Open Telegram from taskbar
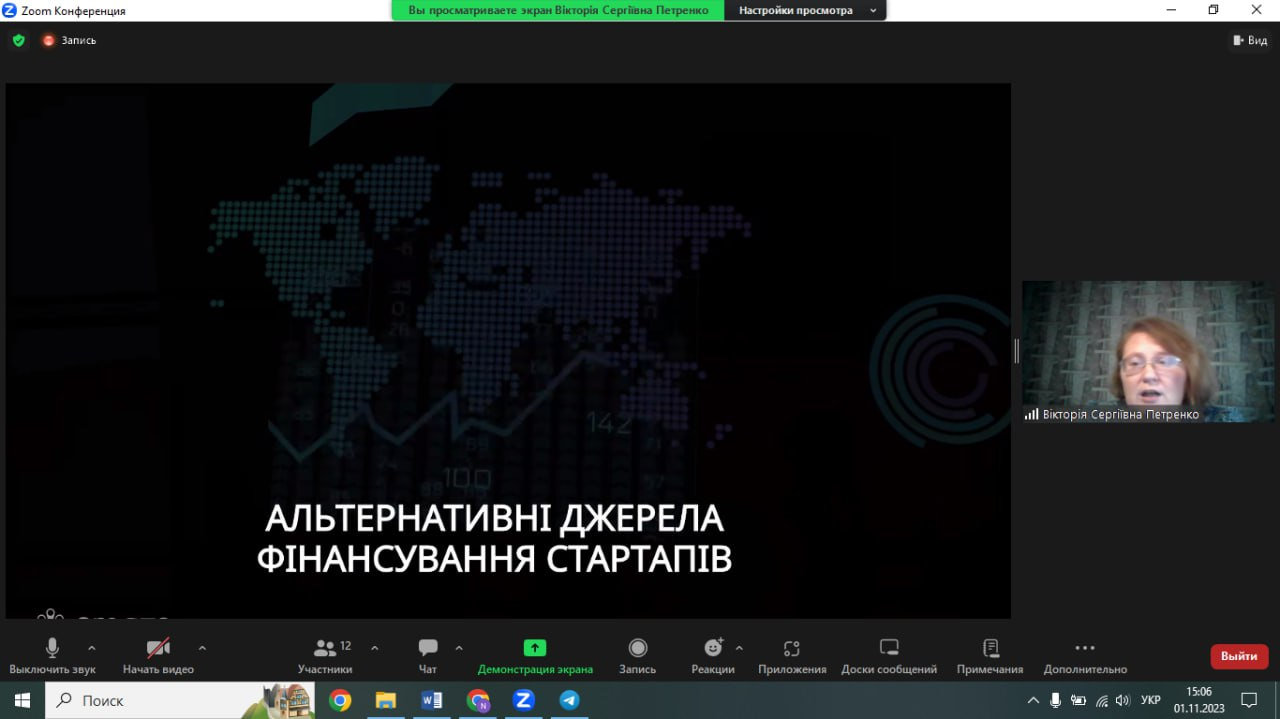Viewport: 1280px width, 719px height. tap(569, 700)
